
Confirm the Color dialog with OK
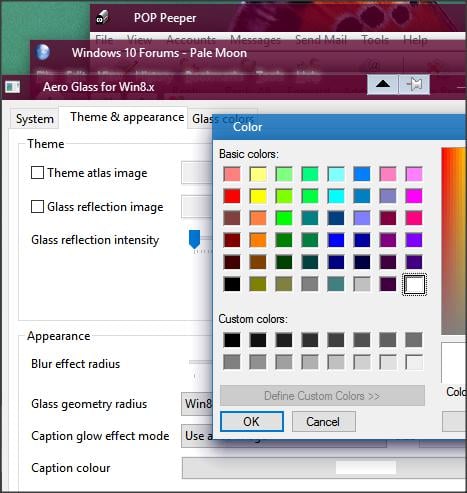pos(252,422)
